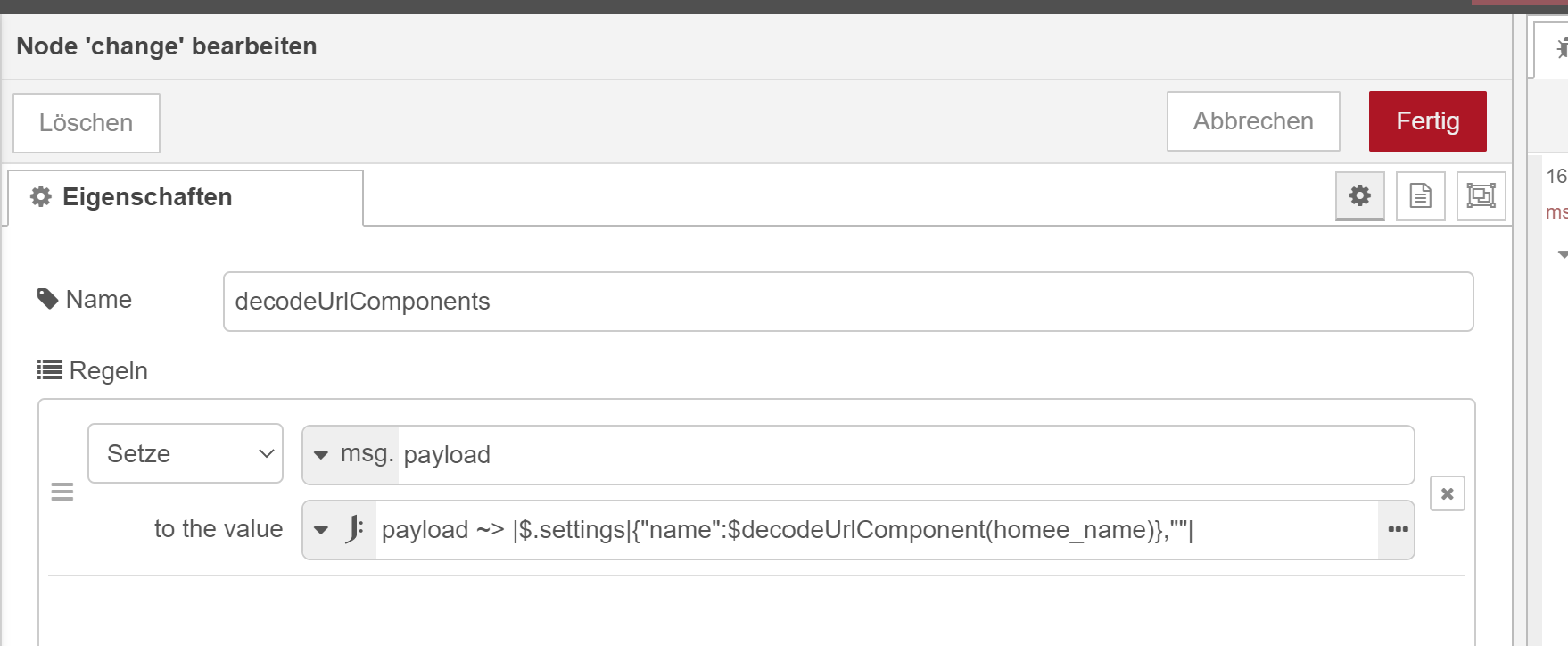Click the Regeln list icon
1568x646 pixels.
click(x=49, y=369)
